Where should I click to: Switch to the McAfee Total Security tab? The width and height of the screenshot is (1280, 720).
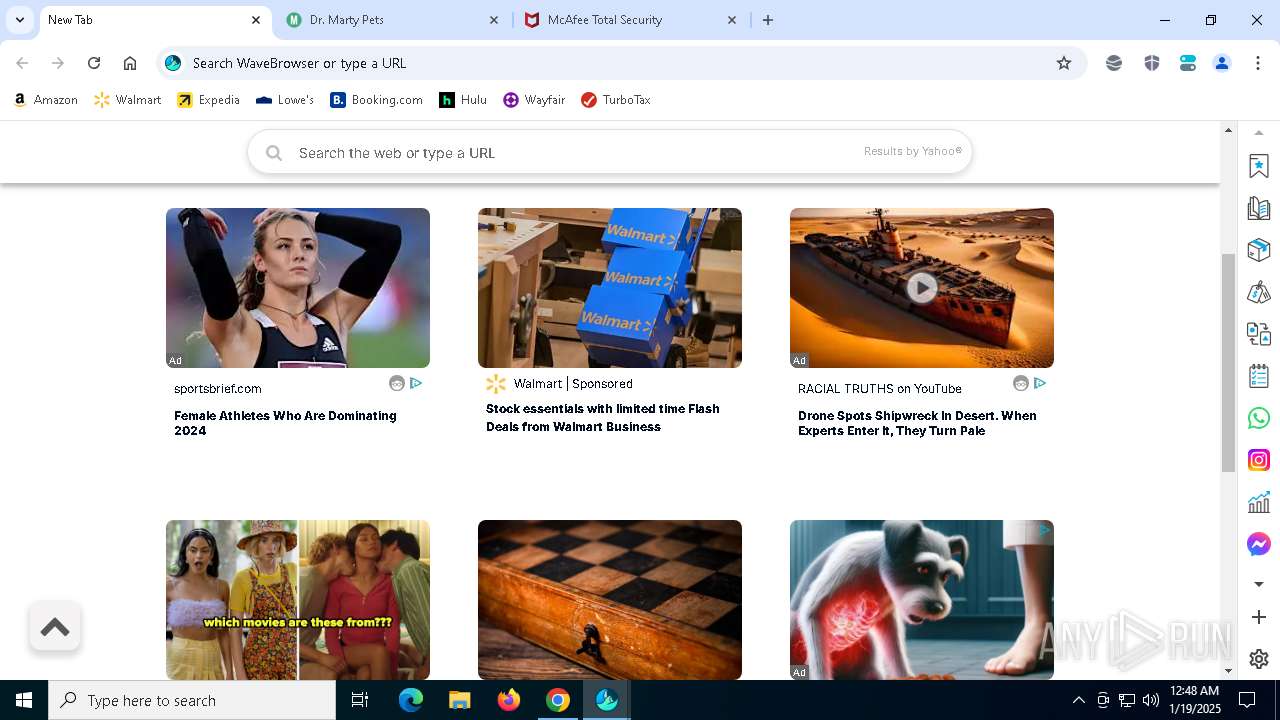click(x=630, y=20)
